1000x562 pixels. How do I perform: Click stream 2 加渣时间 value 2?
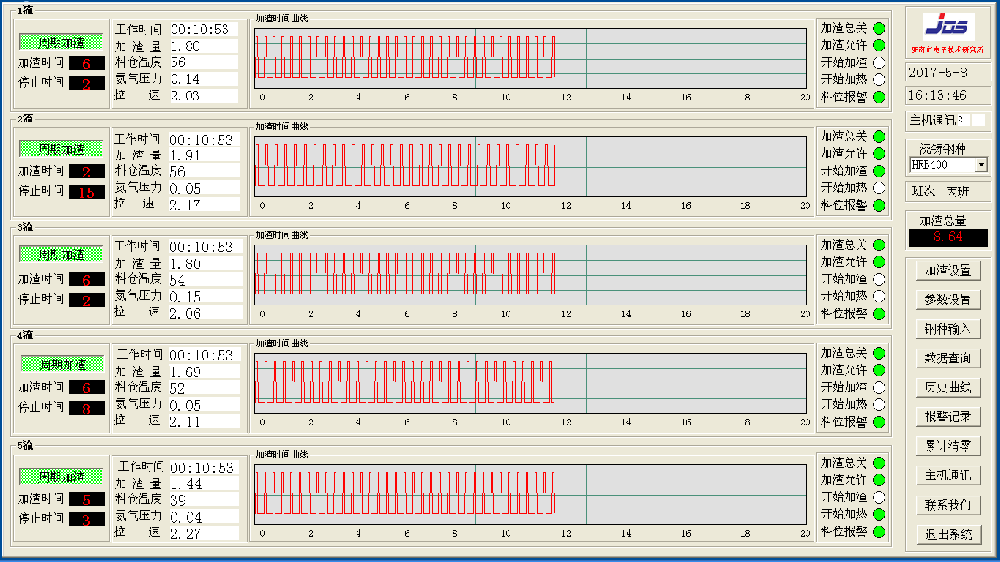(87, 172)
